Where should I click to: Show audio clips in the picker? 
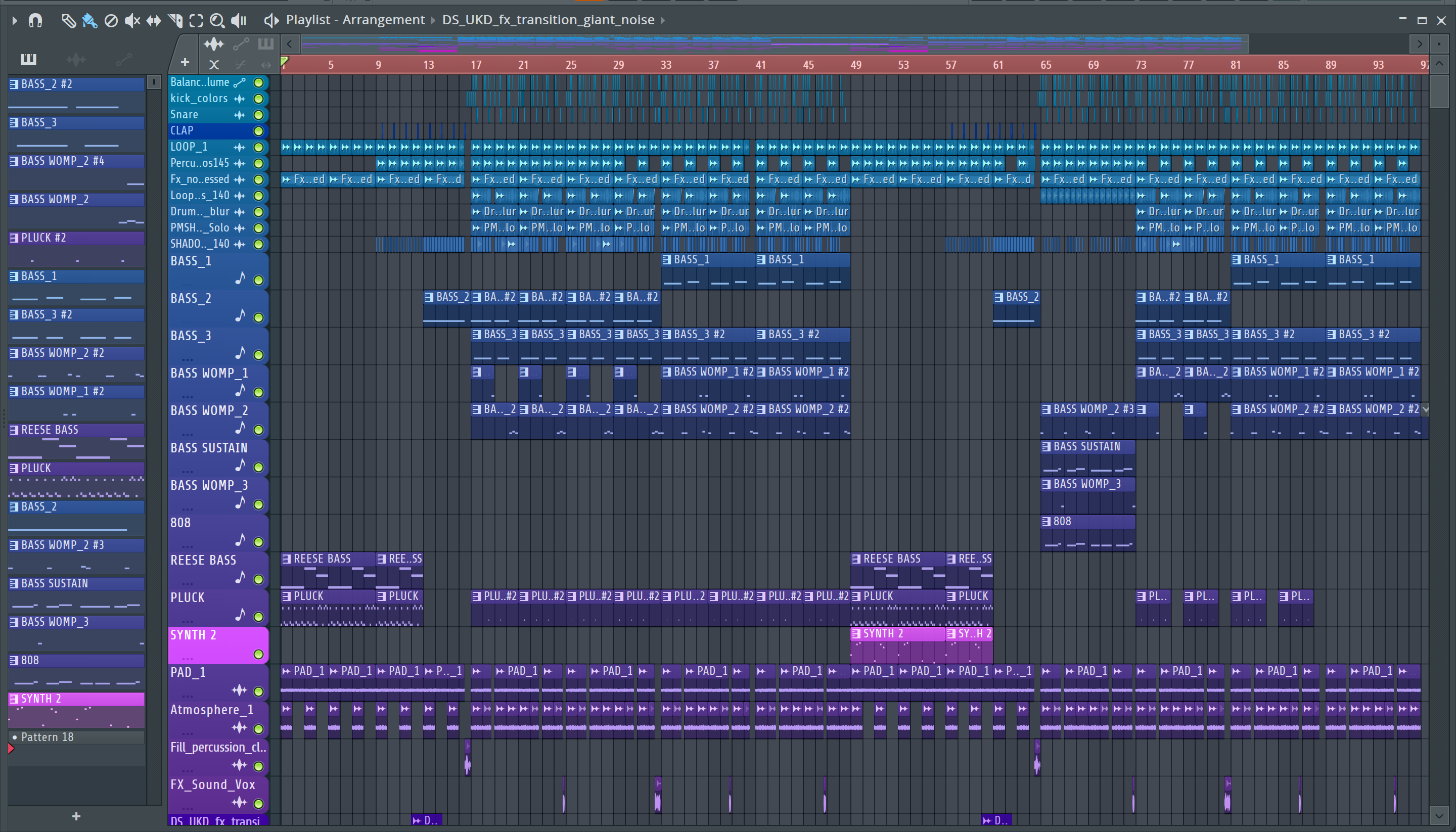[76, 59]
